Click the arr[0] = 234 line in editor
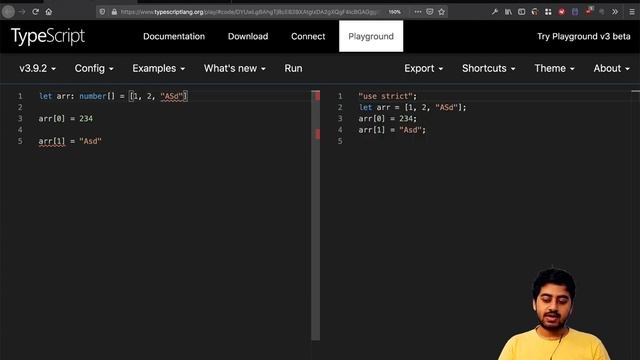This screenshot has width=640, height=360. (66, 119)
